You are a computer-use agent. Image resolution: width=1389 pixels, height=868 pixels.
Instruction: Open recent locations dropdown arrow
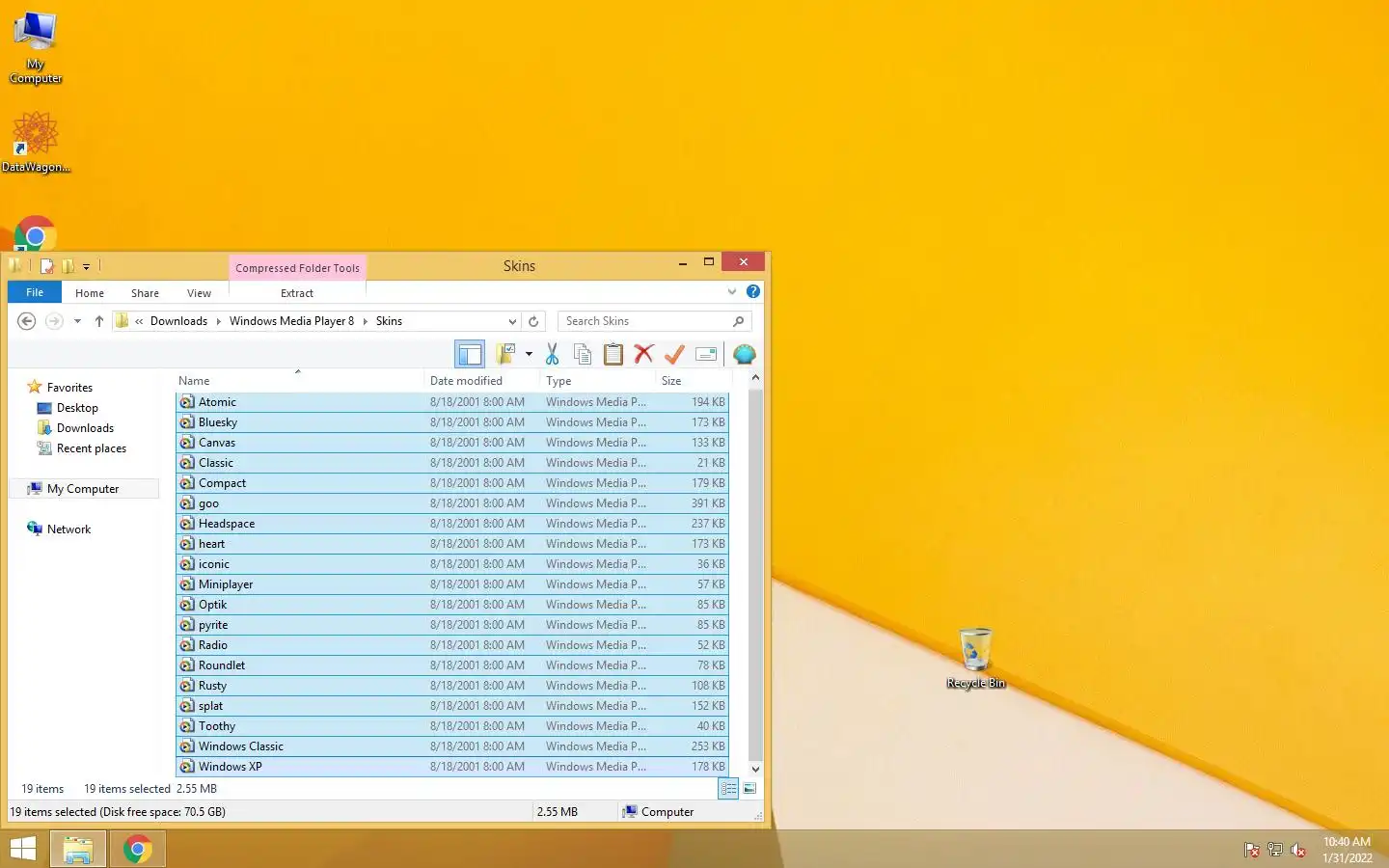77,321
